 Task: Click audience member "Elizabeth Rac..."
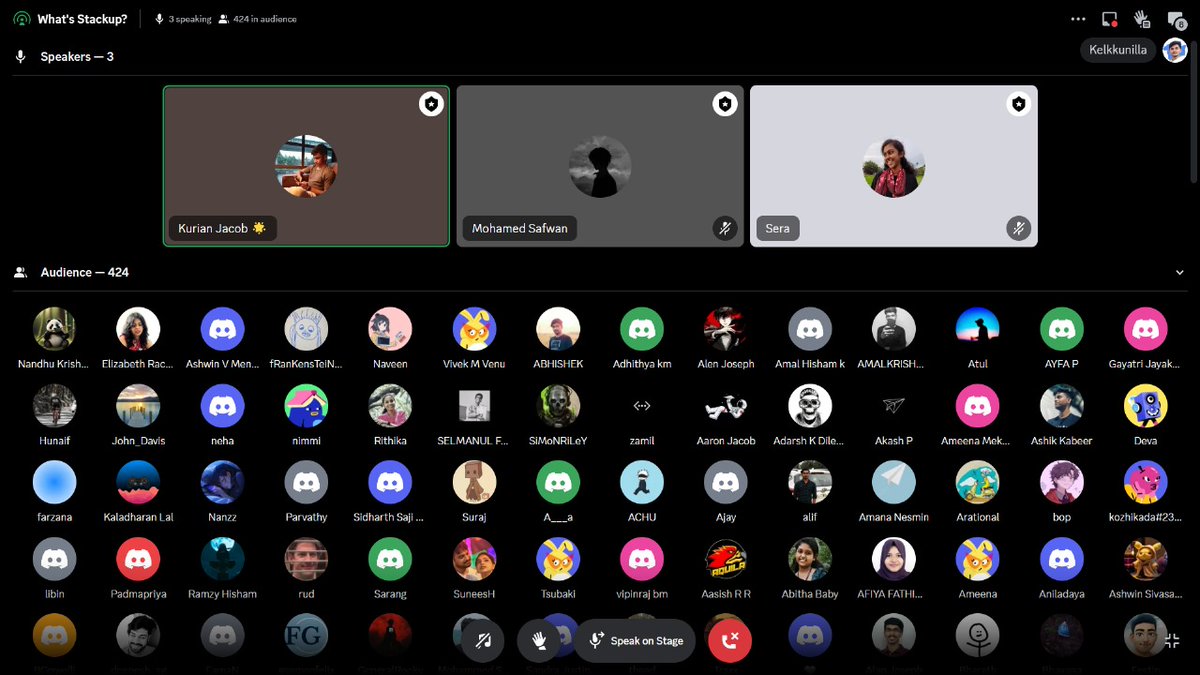coord(138,339)
